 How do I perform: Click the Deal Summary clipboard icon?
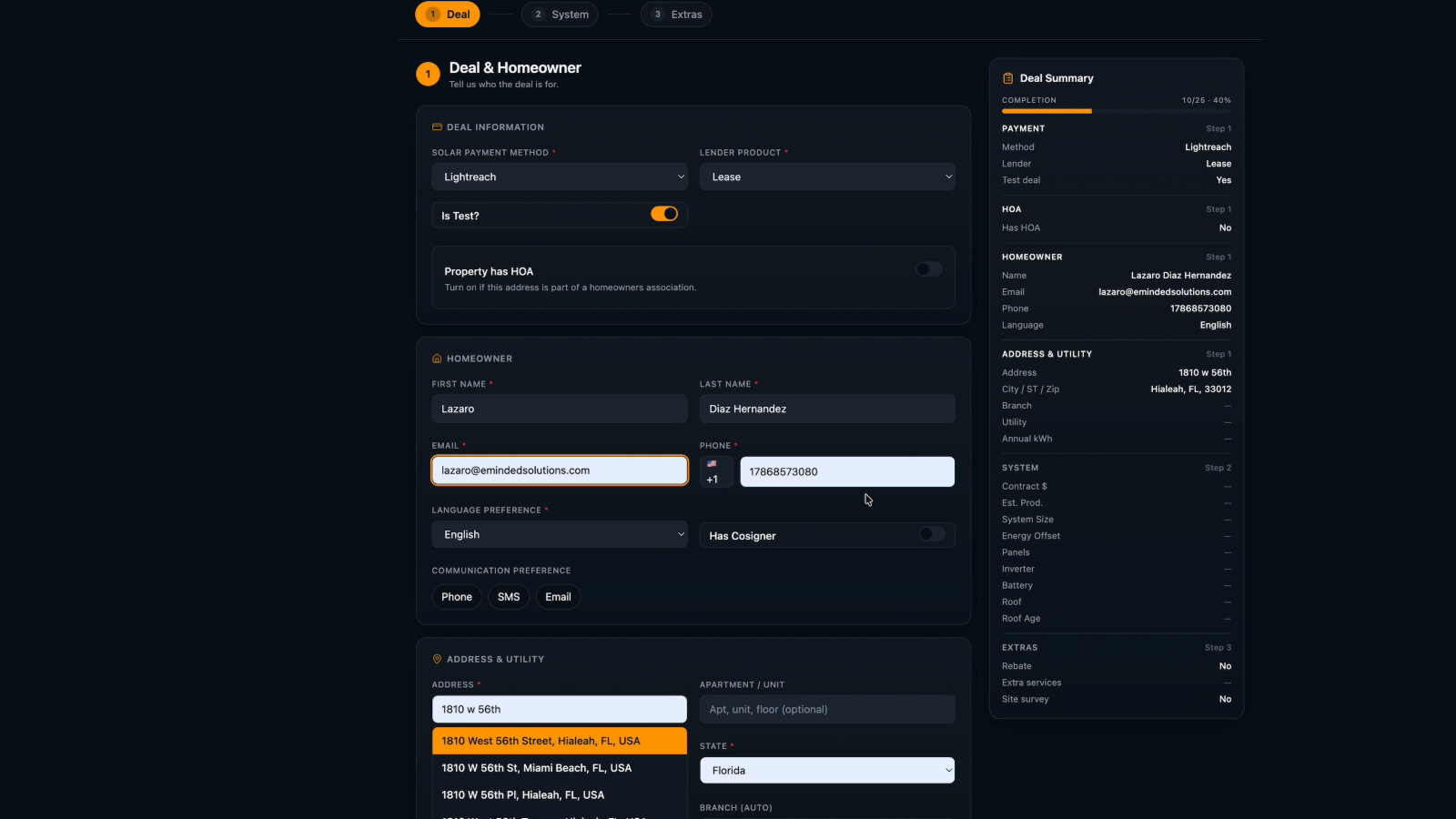(1007, 78)
